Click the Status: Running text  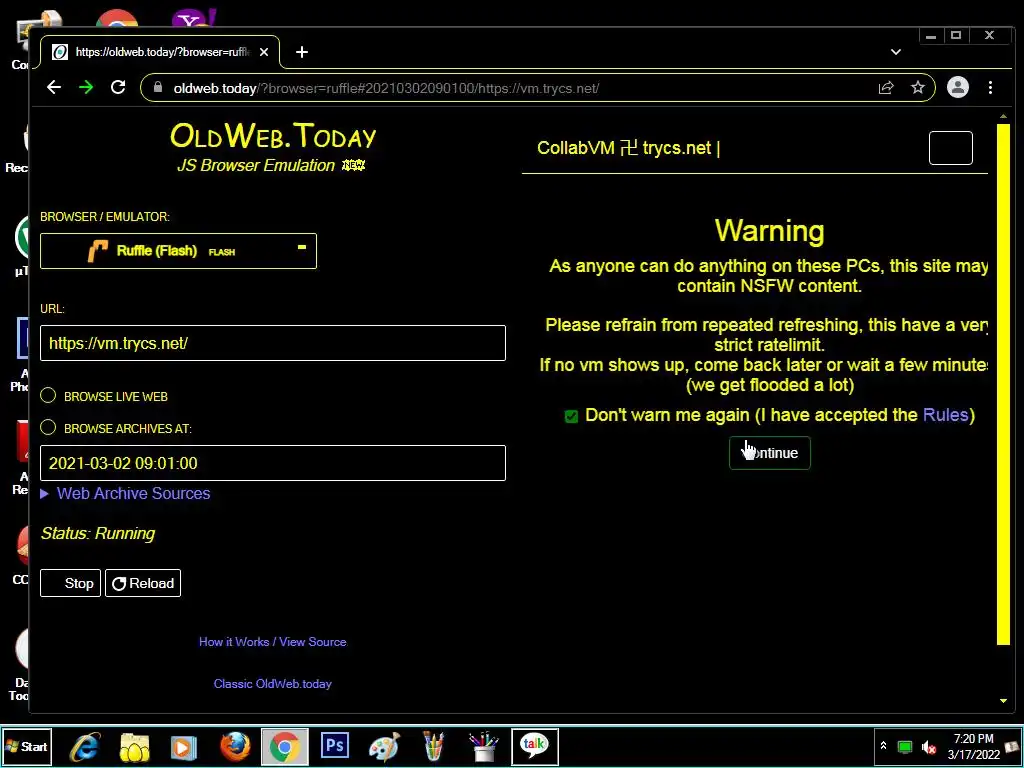pos(98,534)
